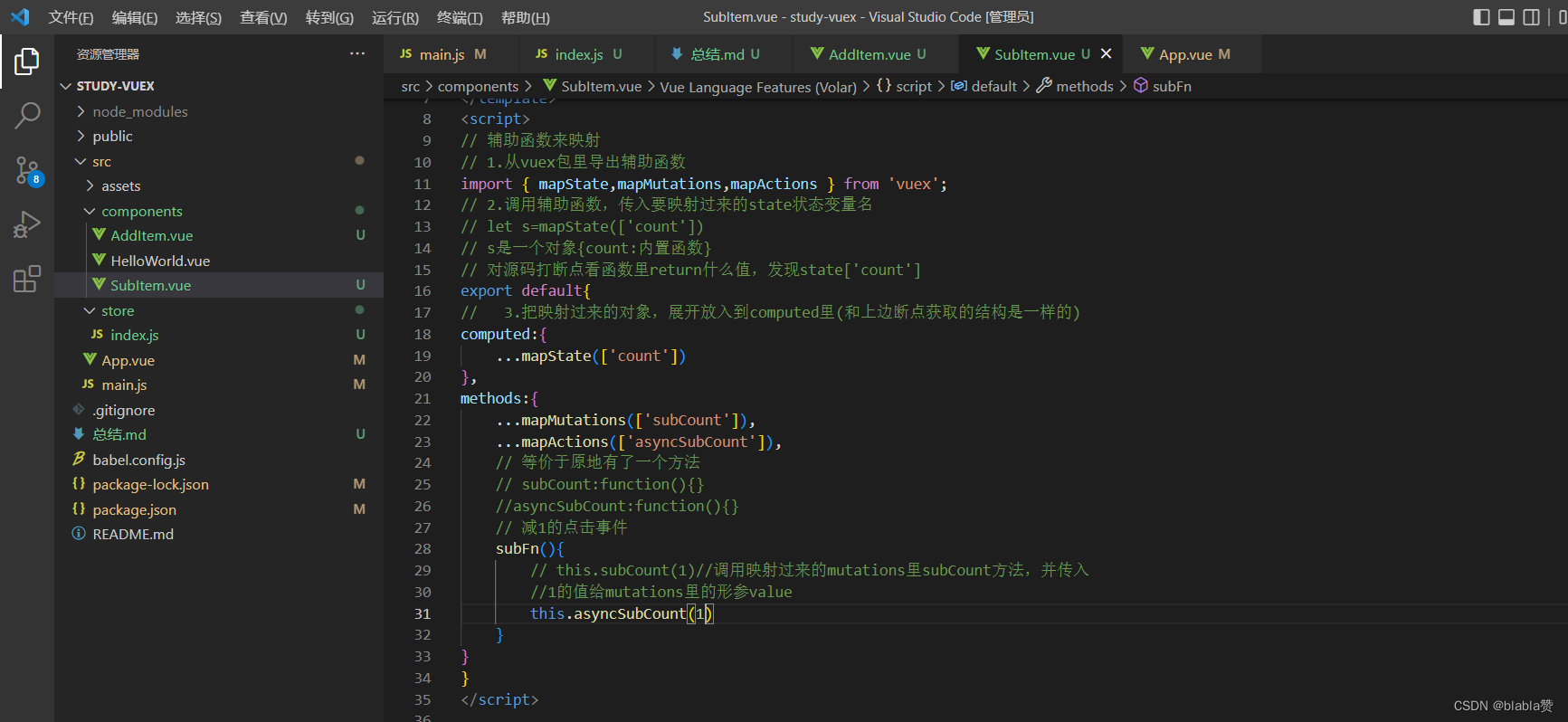Click script breadcrumb segment
The width and height of the screenshot is (1568, 722).
tap(905, 86)
